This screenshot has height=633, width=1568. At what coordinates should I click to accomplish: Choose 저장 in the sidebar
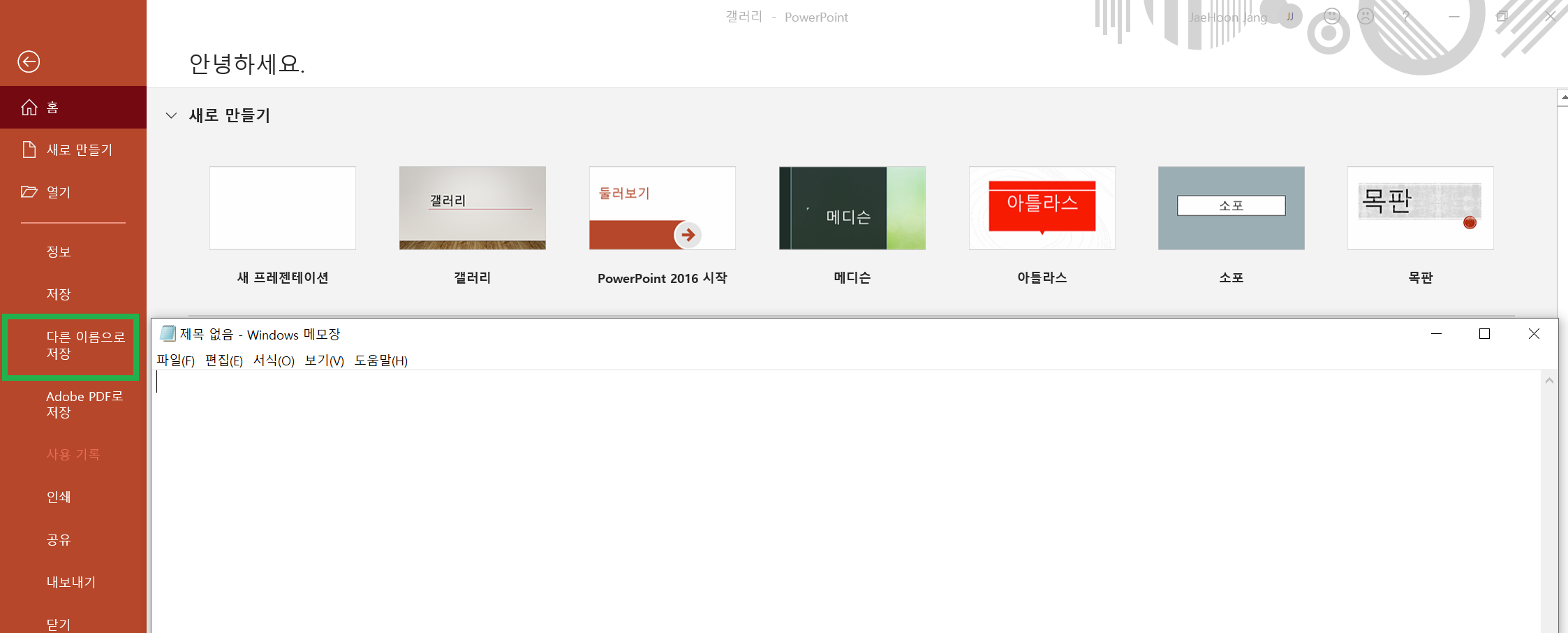(59, 294)
